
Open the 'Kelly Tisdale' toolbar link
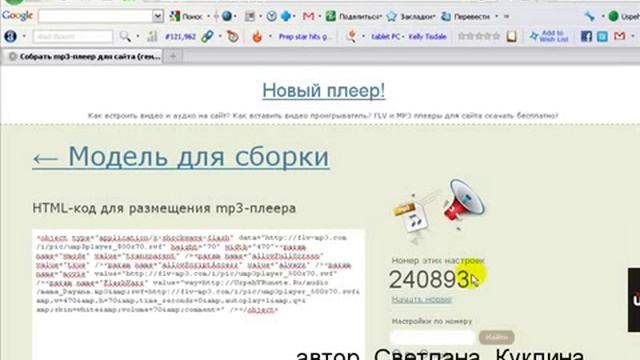427,37
